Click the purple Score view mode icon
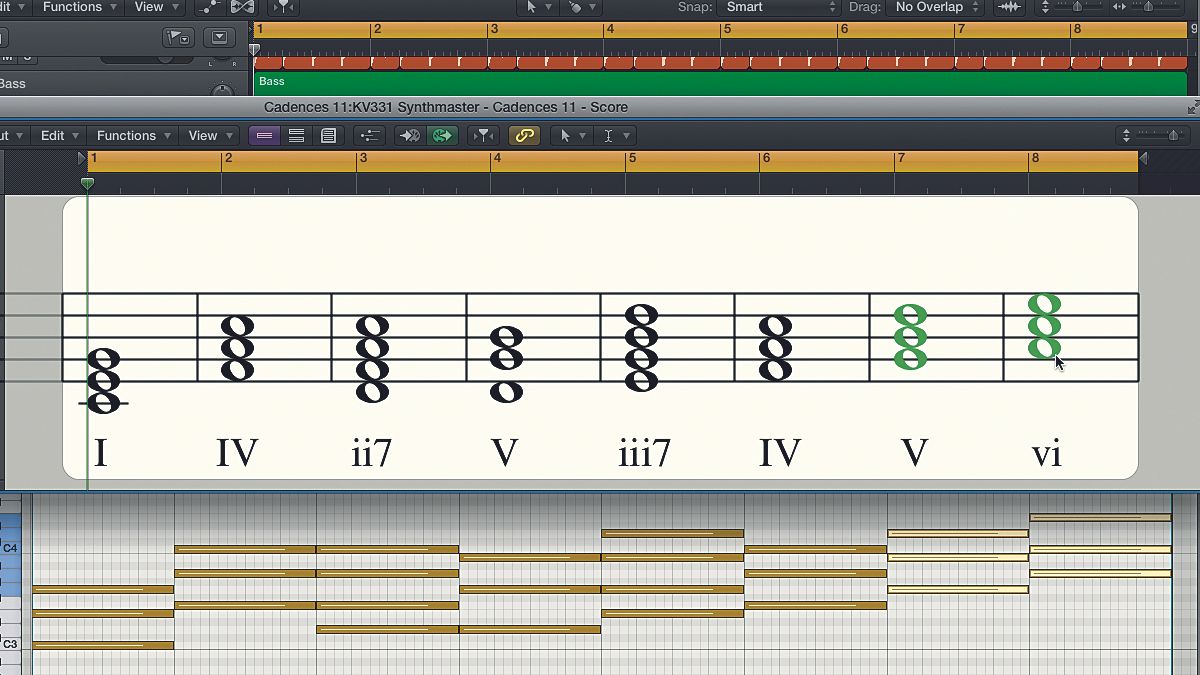1200x675 pixels. click(x=265, y=135)
